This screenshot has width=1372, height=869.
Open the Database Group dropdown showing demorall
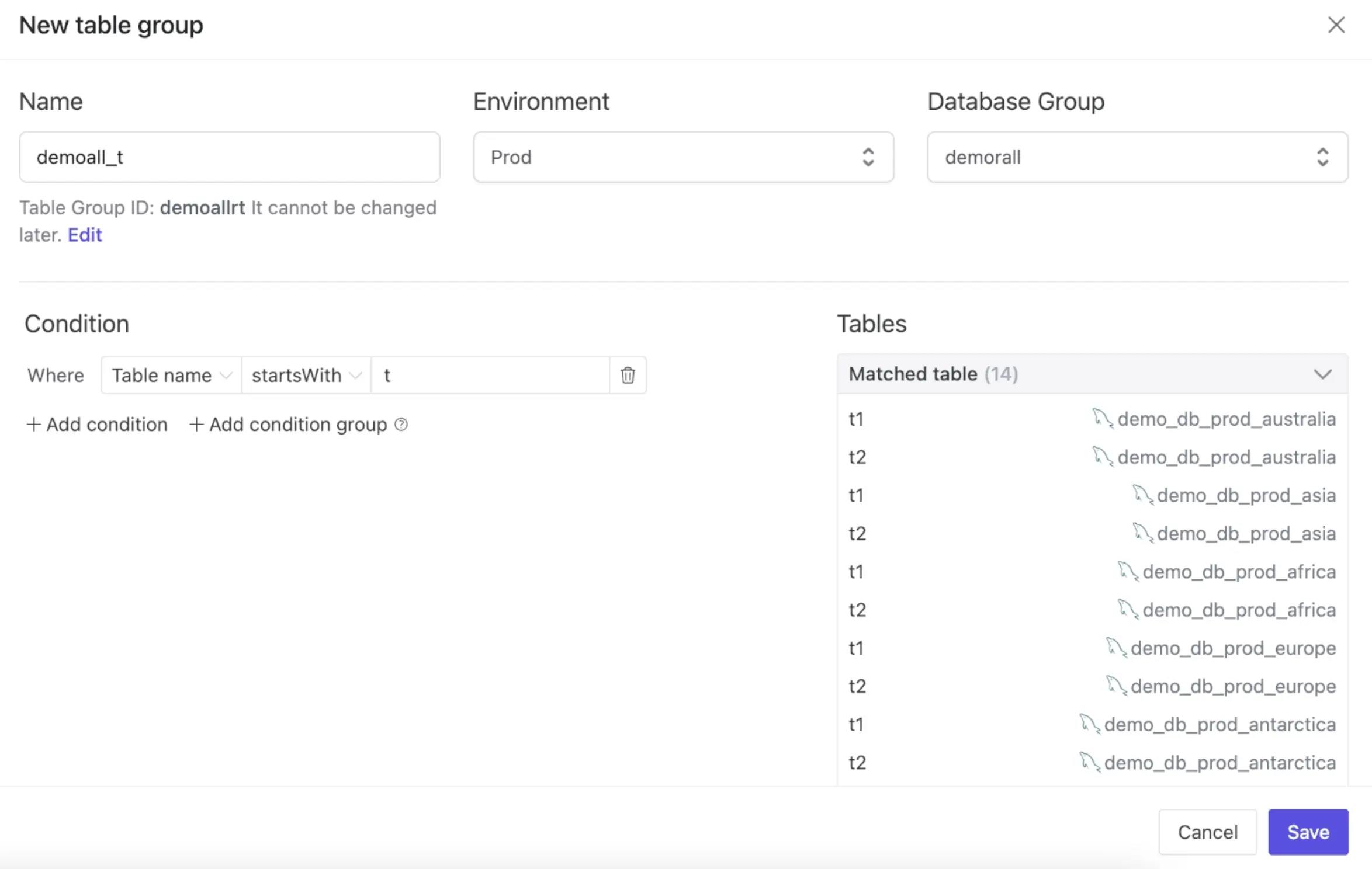coord(1137,157)
